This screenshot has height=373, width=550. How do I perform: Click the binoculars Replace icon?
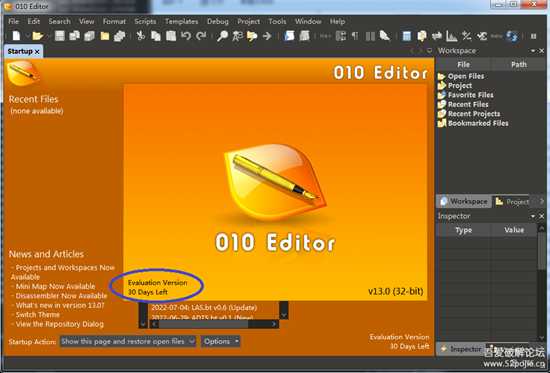(237, 36)
